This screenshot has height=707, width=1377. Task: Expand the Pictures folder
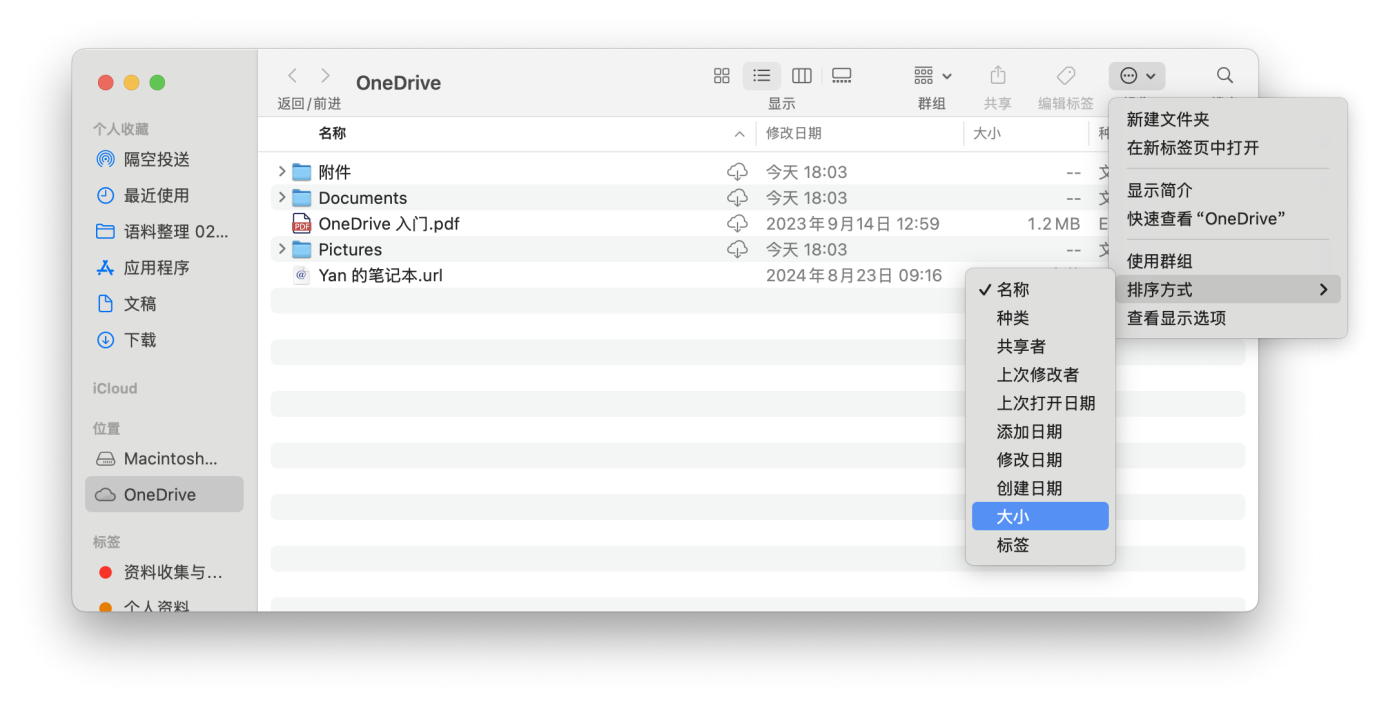[282, 249]
